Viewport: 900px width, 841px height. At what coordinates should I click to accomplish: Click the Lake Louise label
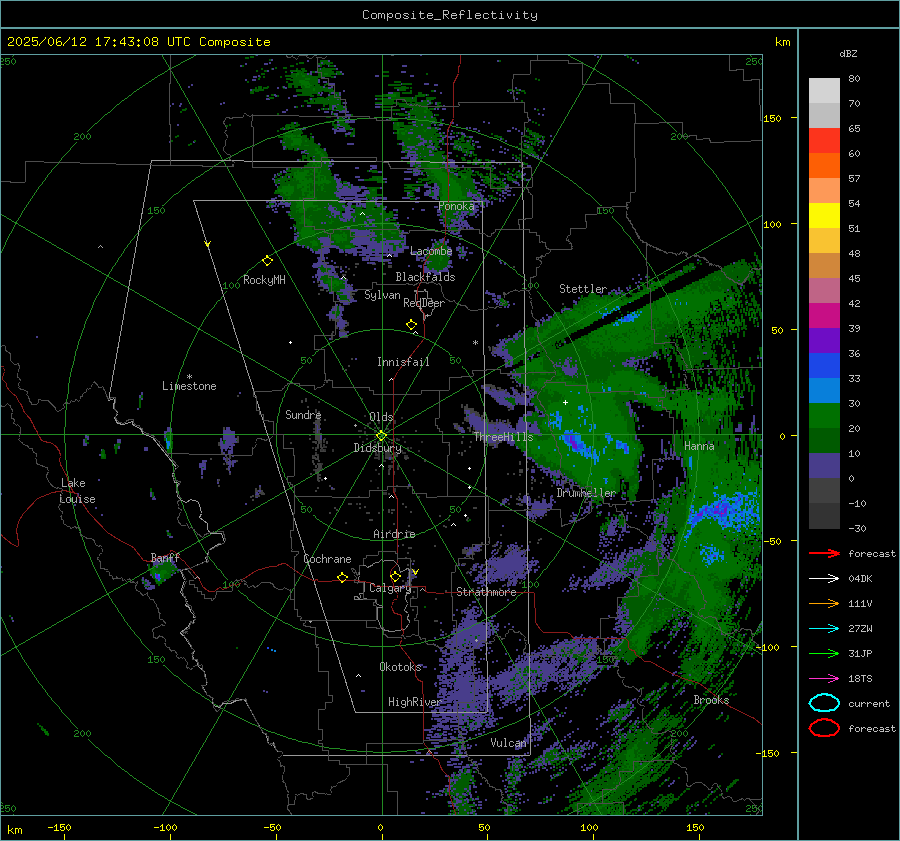click(x=77, y=491)
